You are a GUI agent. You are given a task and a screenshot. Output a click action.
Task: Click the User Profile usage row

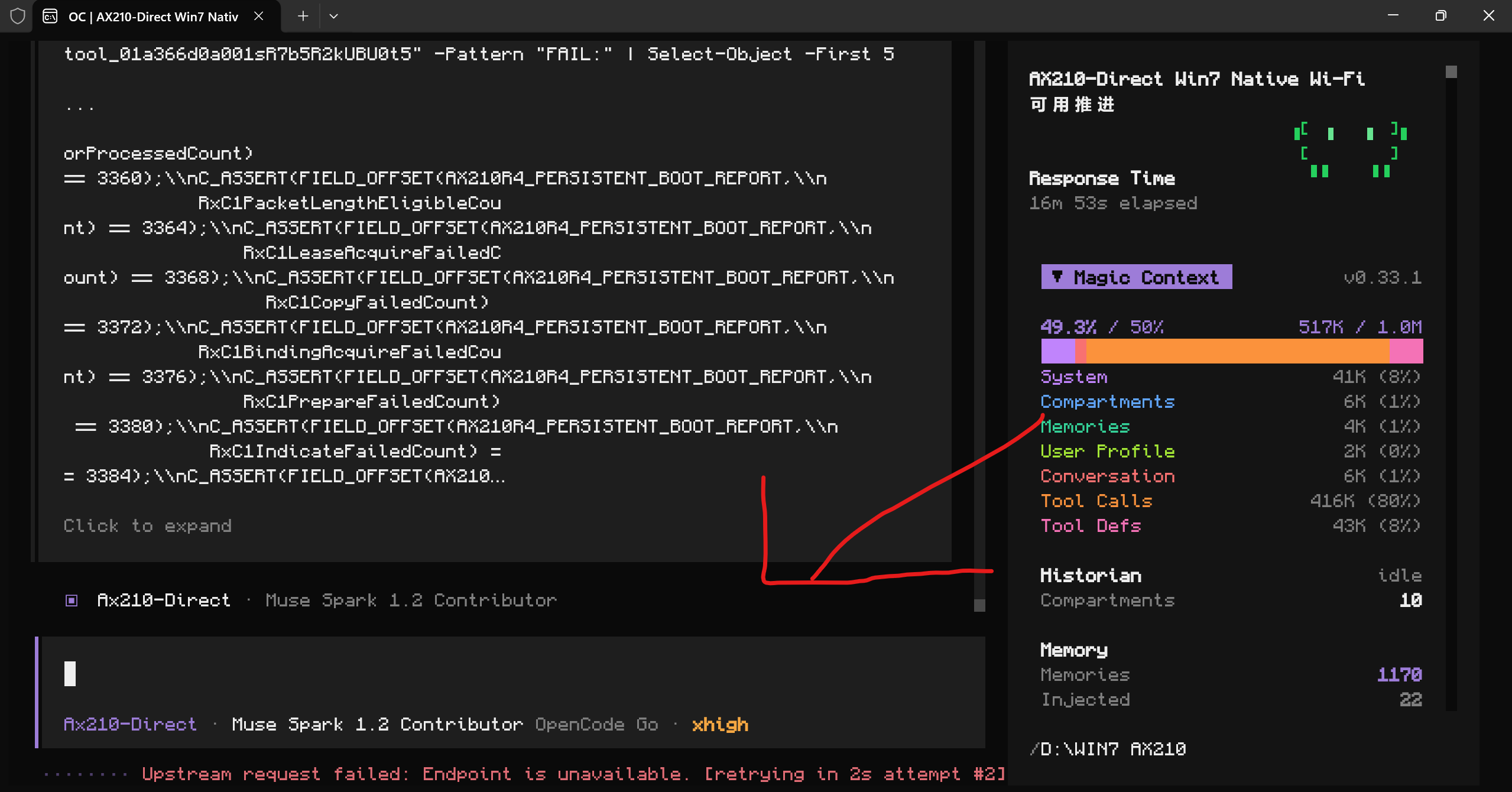pos(1231,451)
